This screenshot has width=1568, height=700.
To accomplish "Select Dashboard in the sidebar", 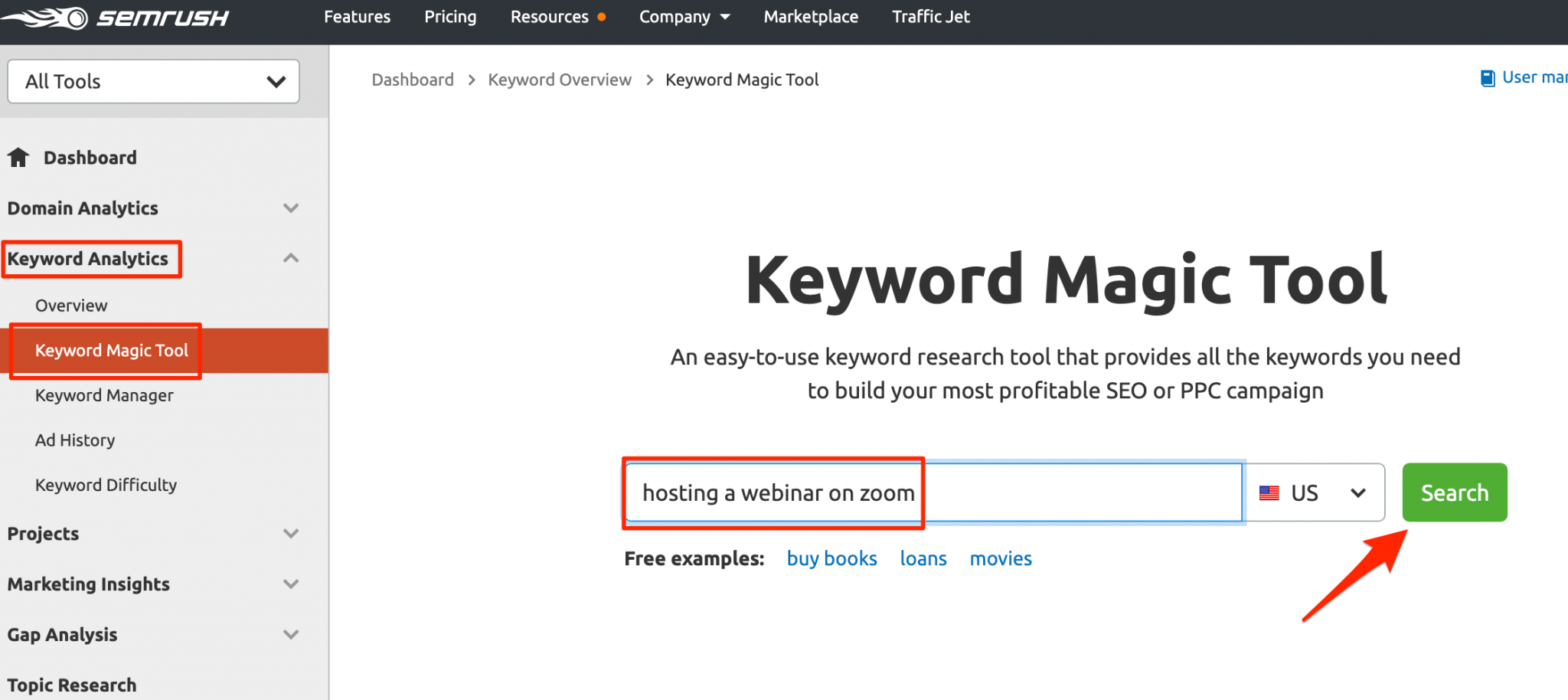I will 90,158.
